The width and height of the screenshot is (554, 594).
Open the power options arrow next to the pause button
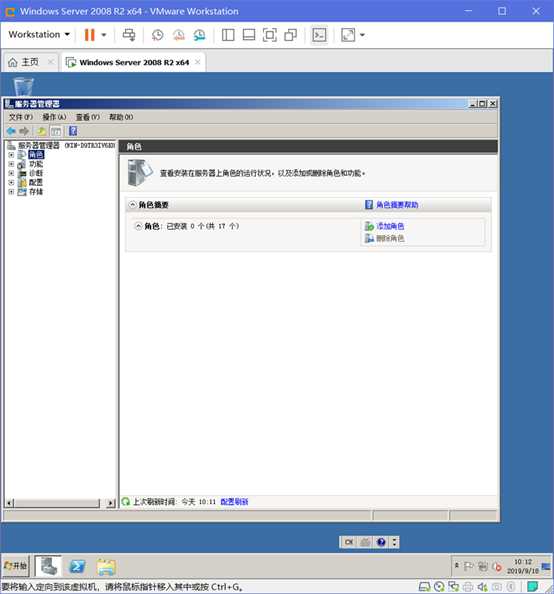[x=104, y=35]
